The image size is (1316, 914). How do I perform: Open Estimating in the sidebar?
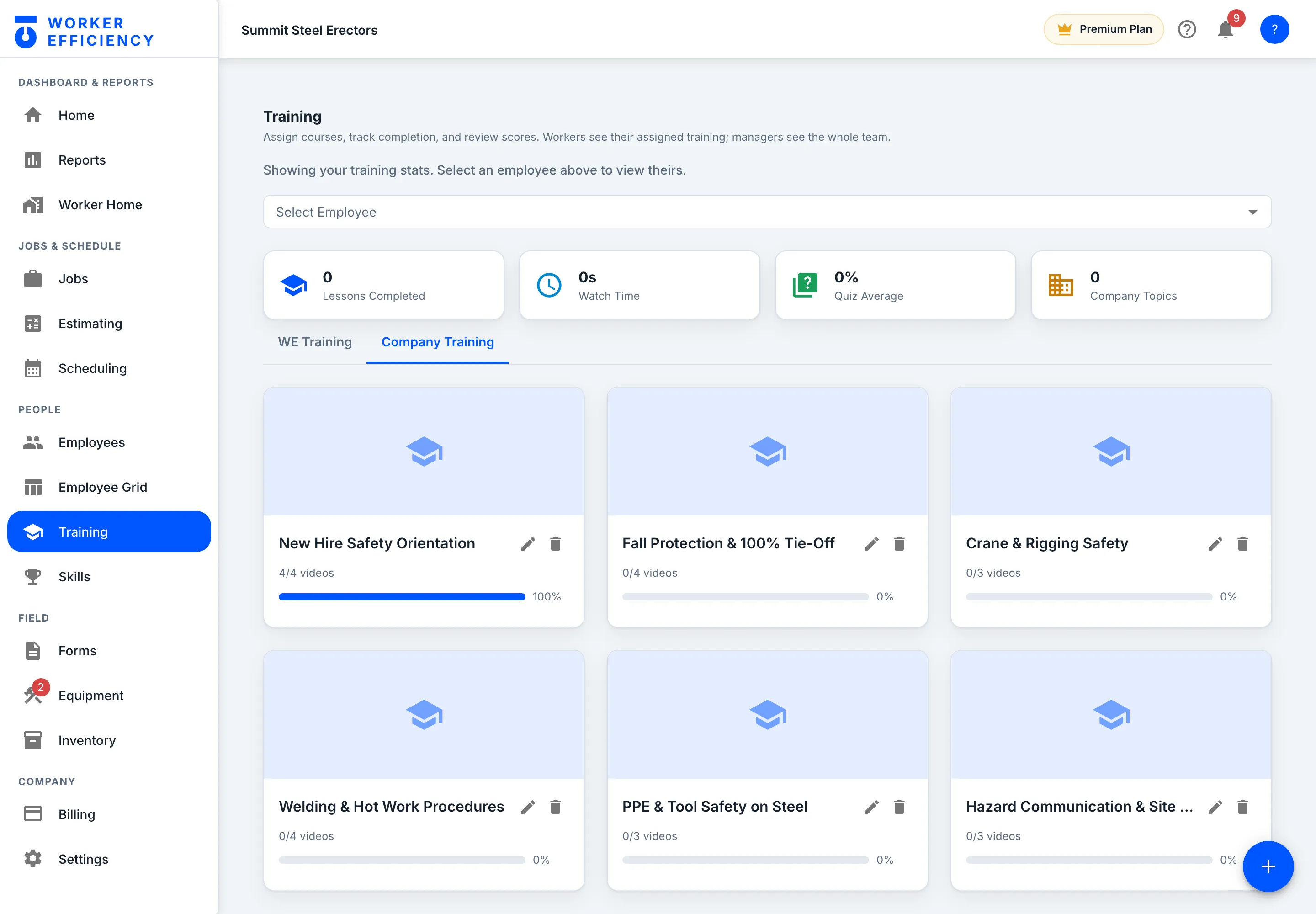(109, 324)
